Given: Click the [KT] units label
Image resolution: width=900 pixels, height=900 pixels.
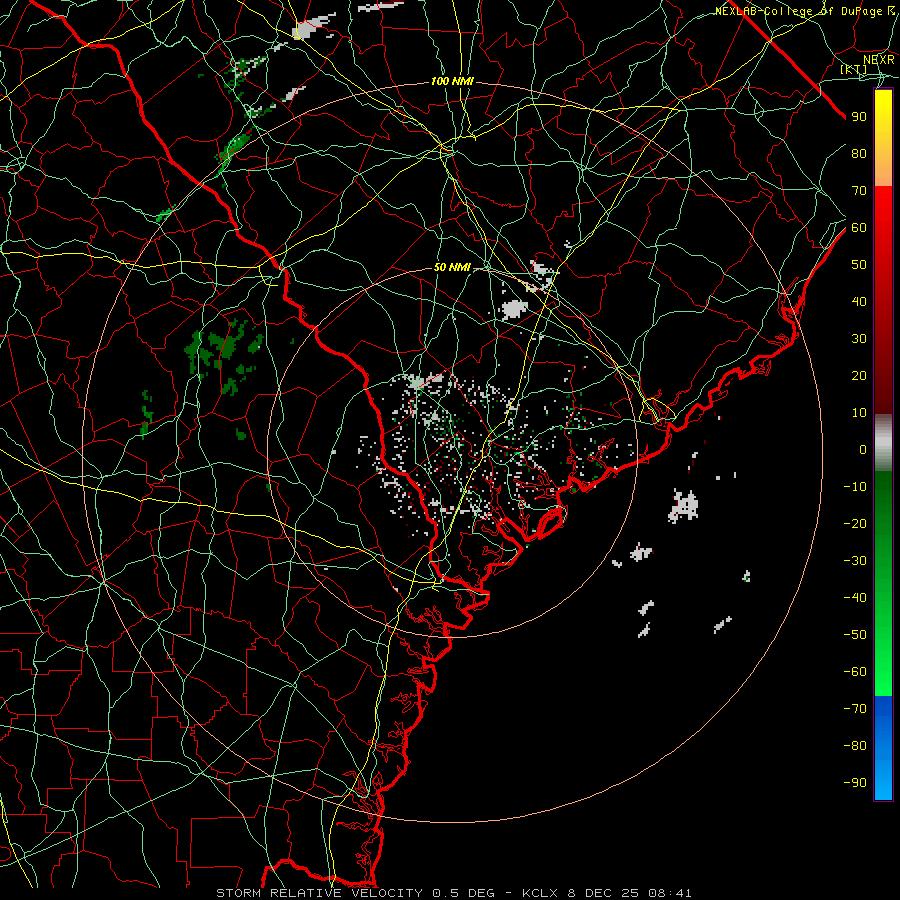Looking at the screenshot, I should (854, 70).
